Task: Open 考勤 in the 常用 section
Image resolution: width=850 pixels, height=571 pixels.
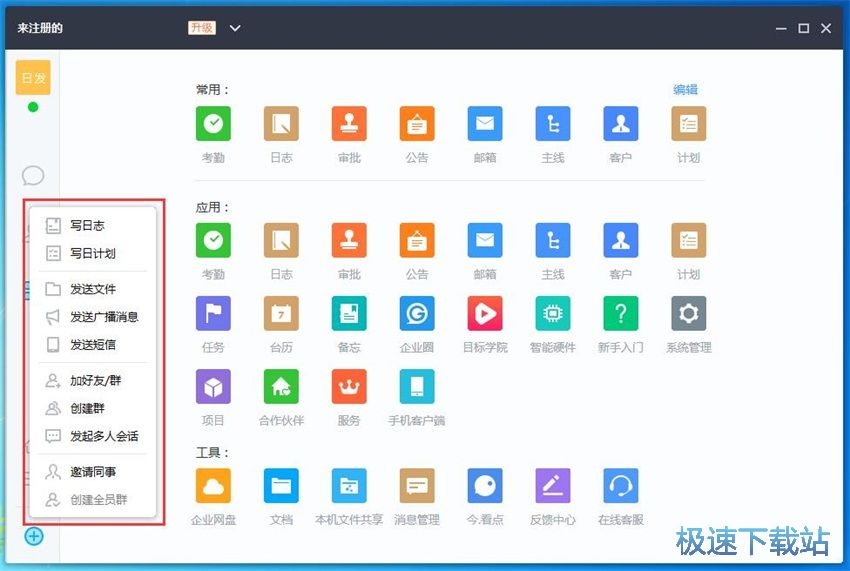Action: 213,124
